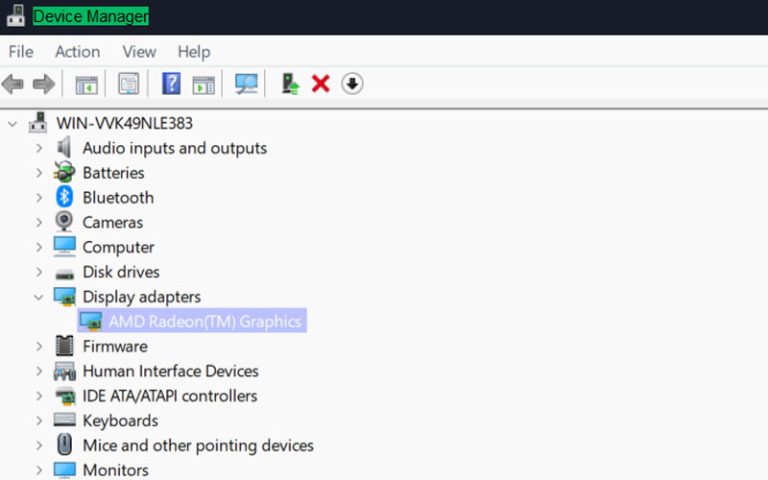
Task: Click the red X Uninstall device icon
Action: 321,84
